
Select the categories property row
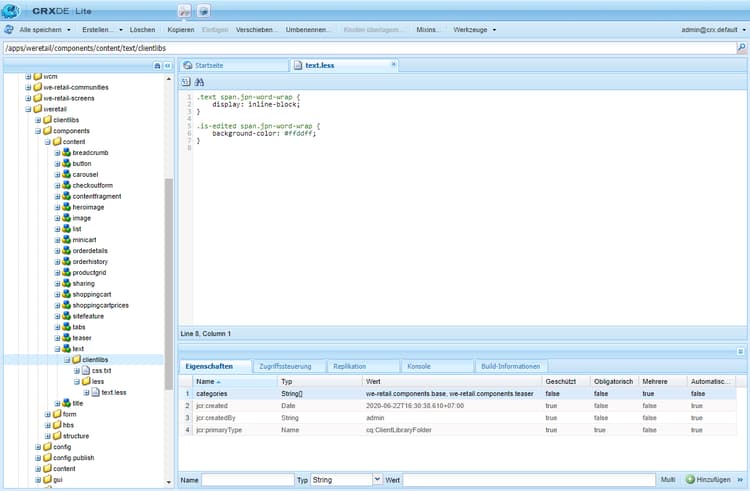(x=458, y=393)
